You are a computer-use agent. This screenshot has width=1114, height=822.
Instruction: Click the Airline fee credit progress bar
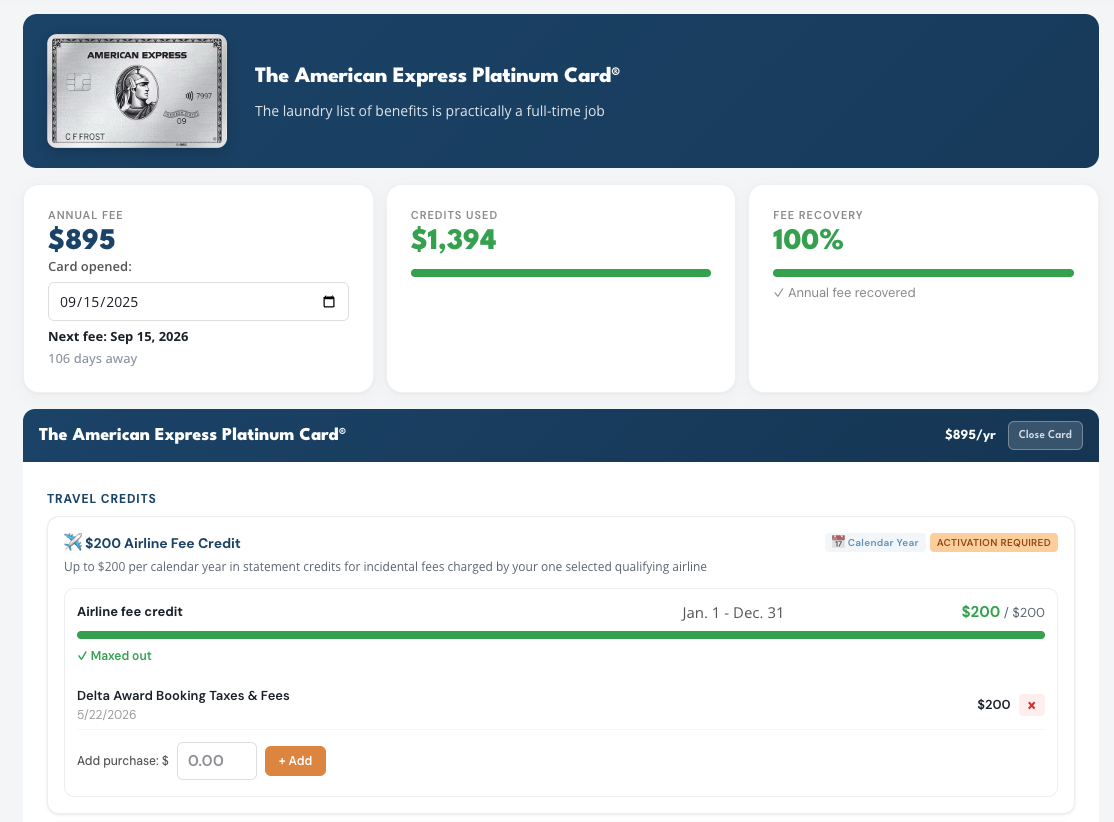tap(561, 635)
